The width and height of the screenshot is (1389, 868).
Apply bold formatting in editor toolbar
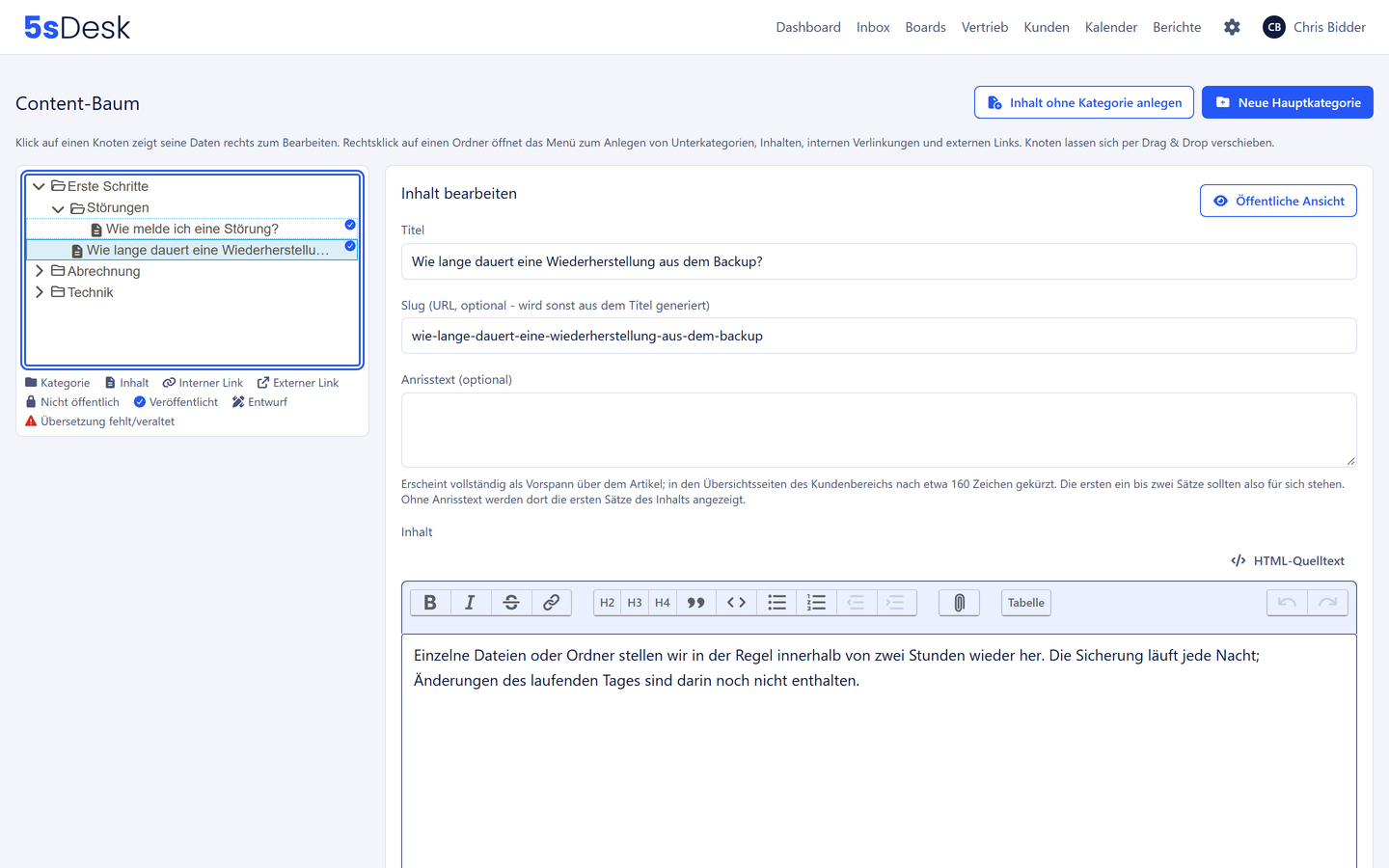[430, 603]
